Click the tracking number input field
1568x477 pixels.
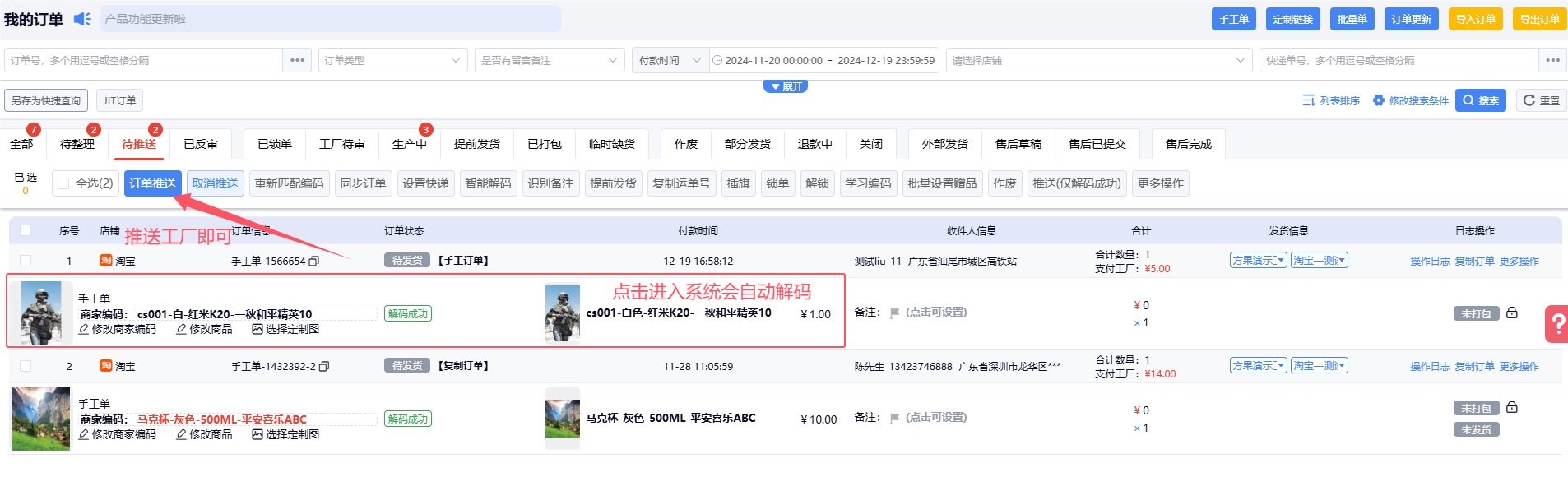(1399, 60)
